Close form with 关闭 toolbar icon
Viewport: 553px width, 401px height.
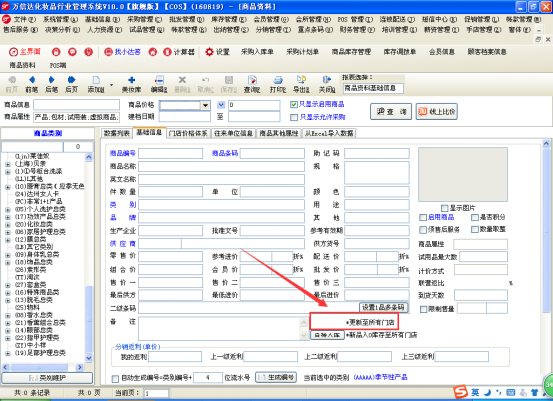point(327,80)
